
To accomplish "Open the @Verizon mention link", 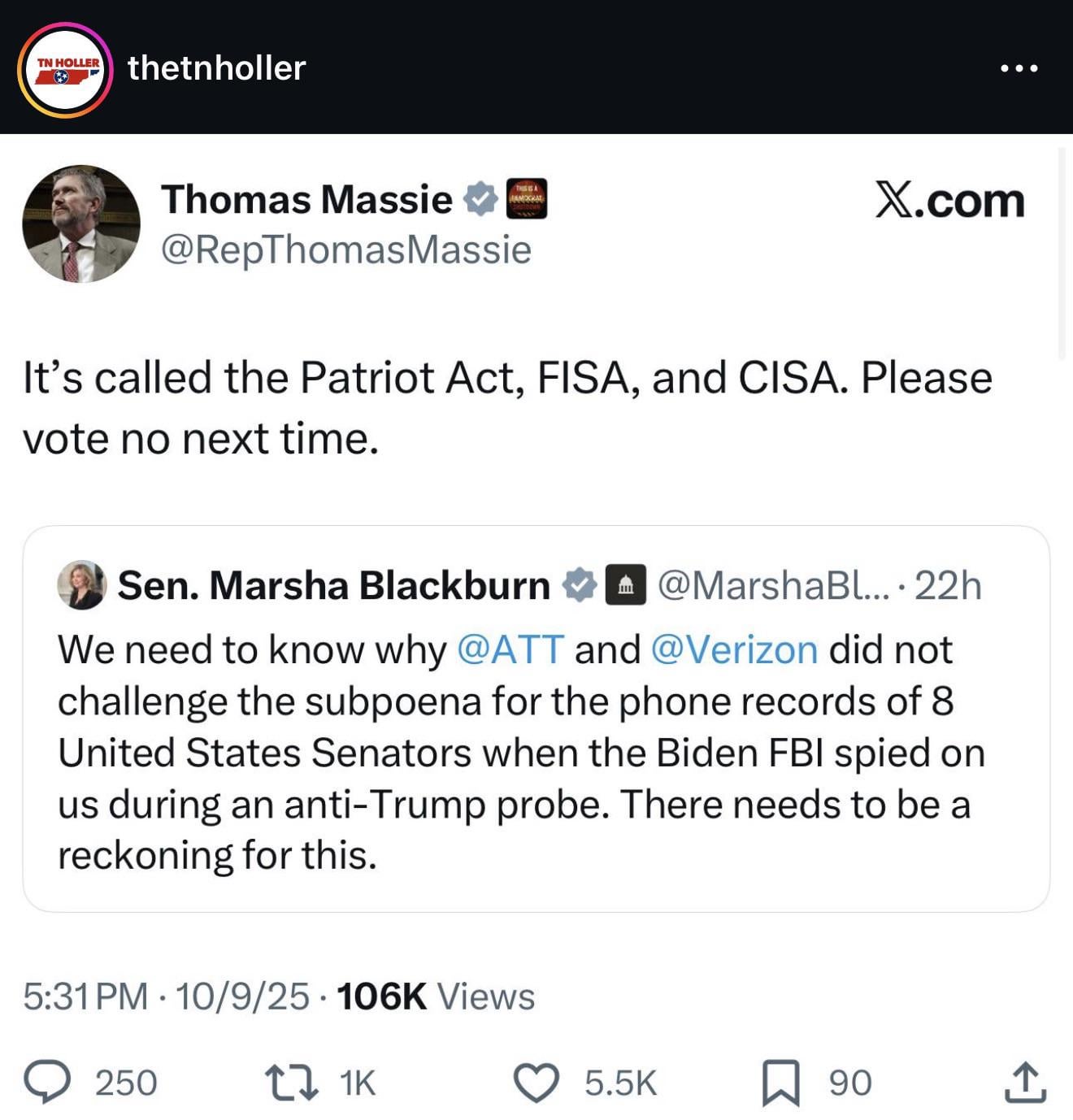I will [734, 649].
